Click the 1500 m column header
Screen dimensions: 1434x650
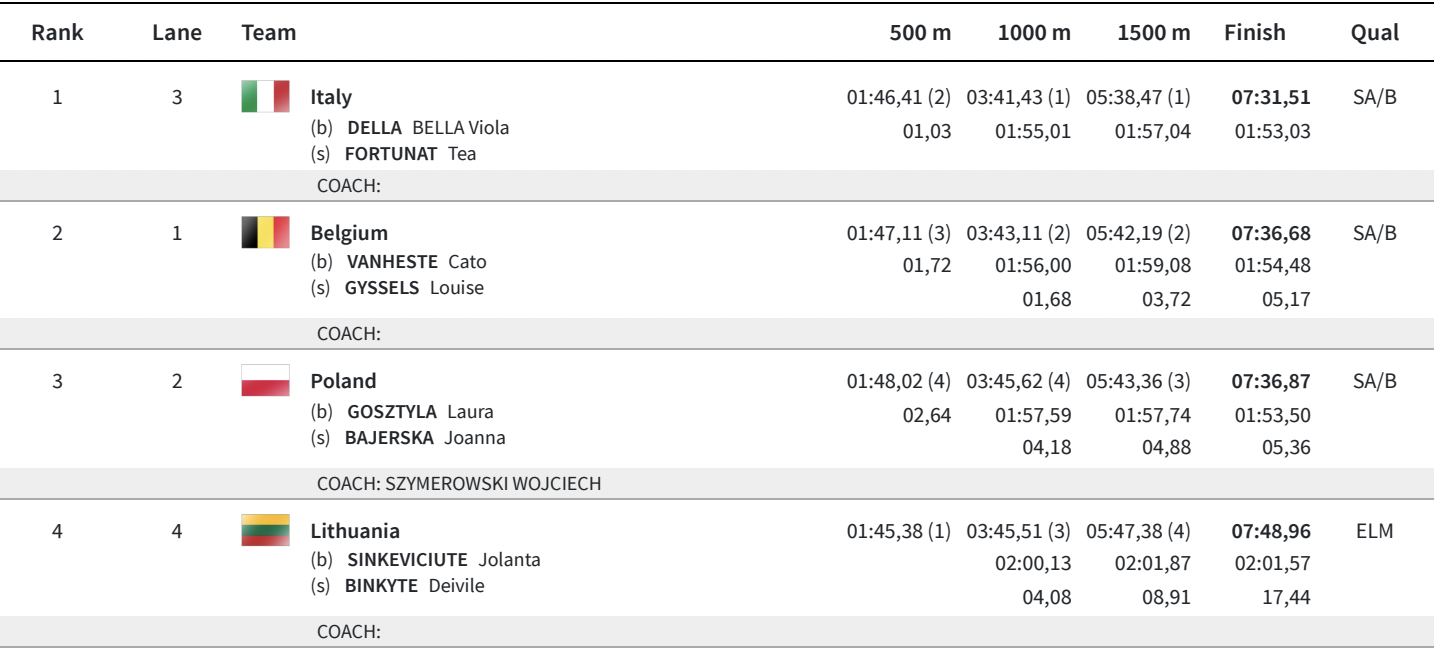point(1154,32)
